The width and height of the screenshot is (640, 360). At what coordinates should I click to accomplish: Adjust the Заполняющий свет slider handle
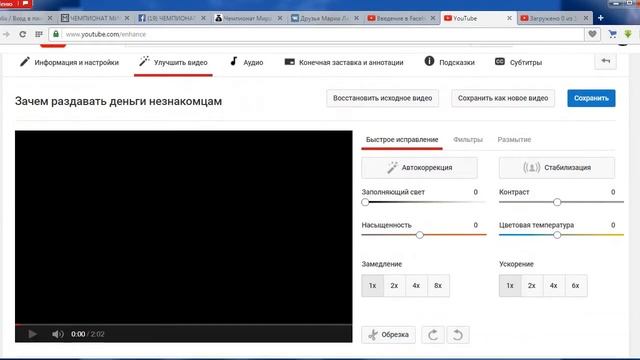point(365,202)
